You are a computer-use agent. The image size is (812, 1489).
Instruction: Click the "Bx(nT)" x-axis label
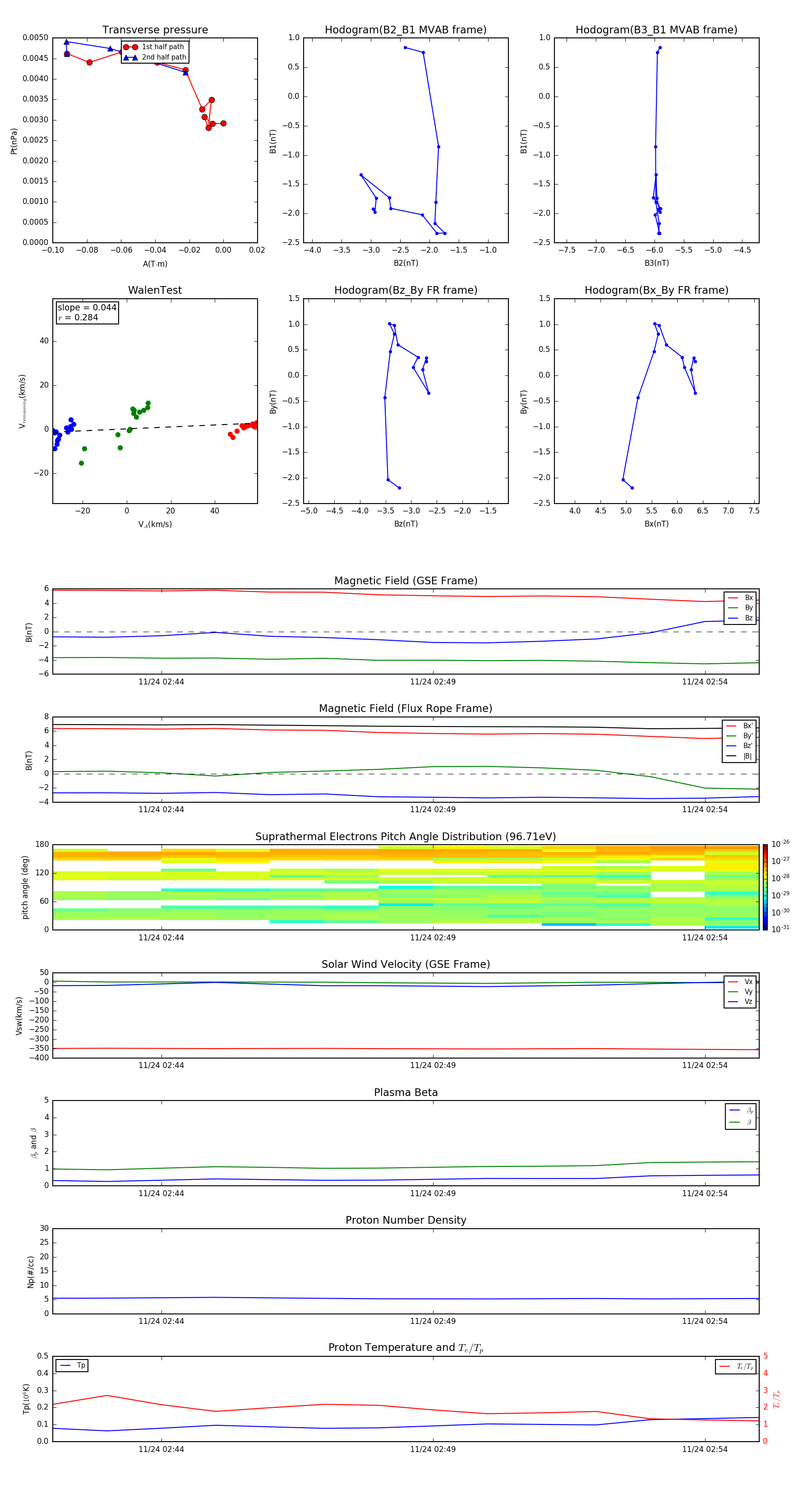click(656, 524)
